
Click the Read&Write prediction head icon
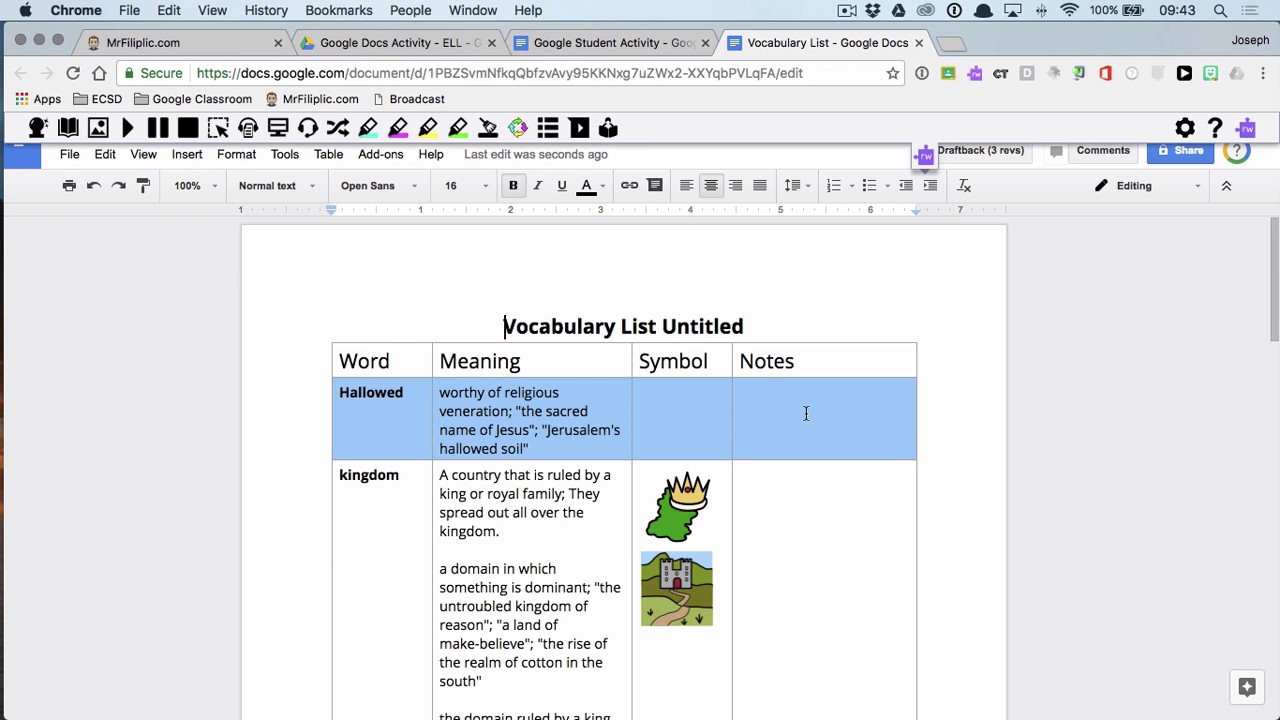pos(38,128)
